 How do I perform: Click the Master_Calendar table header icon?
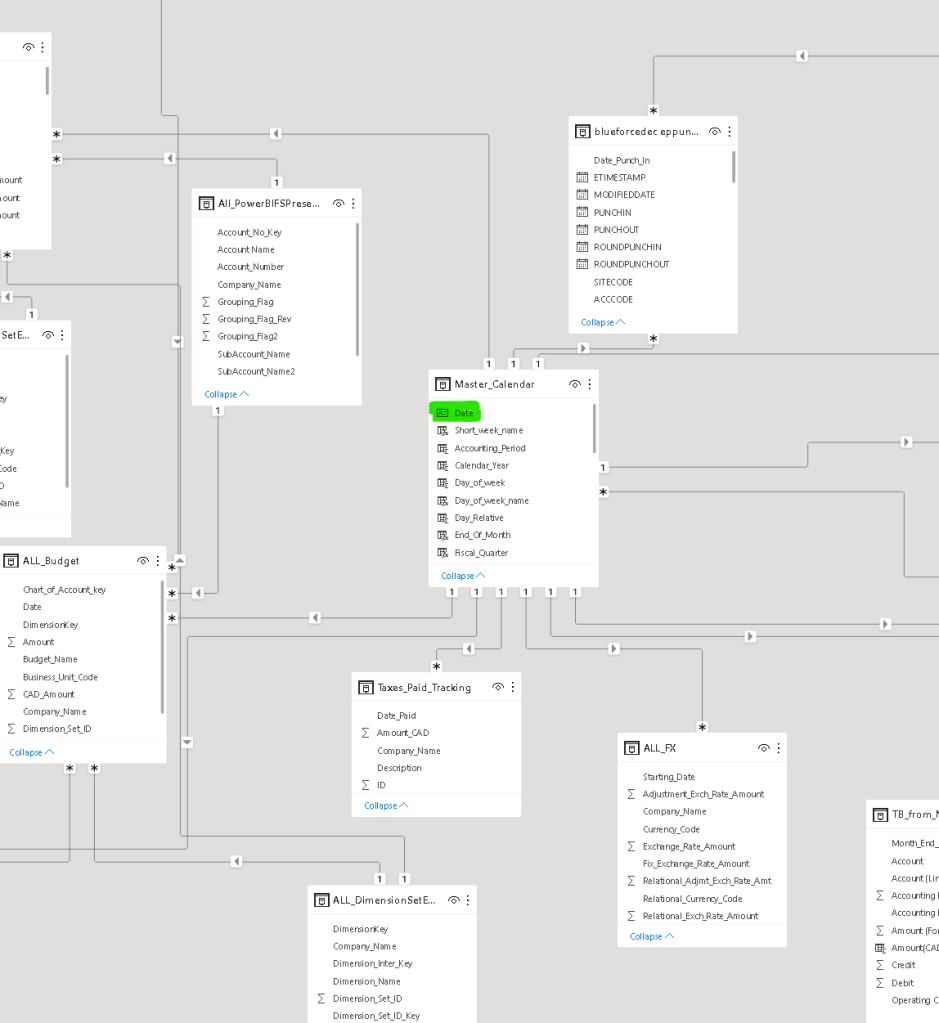[x=443, y=384]
